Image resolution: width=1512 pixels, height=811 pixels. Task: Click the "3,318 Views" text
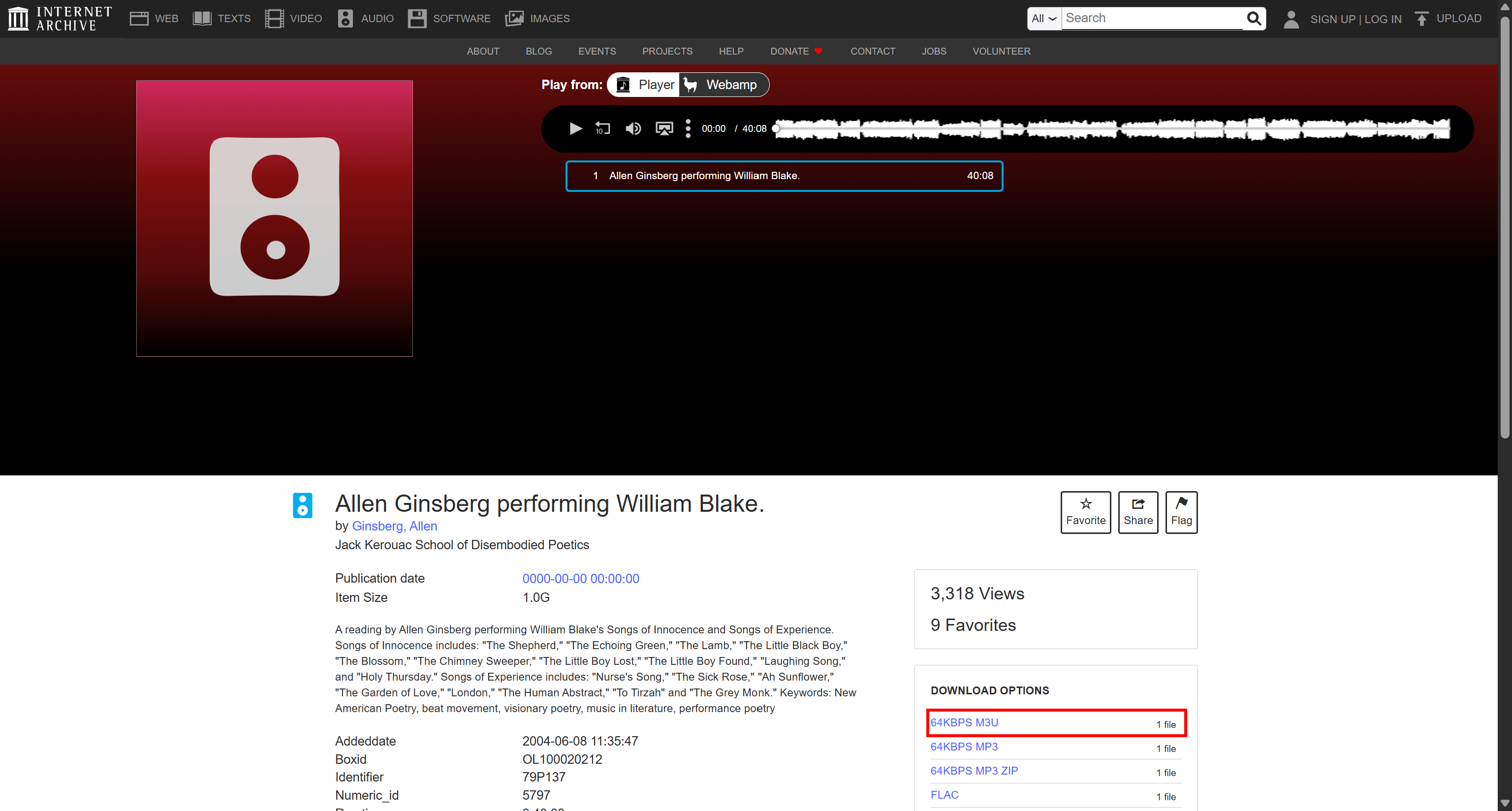click(976, 593)
